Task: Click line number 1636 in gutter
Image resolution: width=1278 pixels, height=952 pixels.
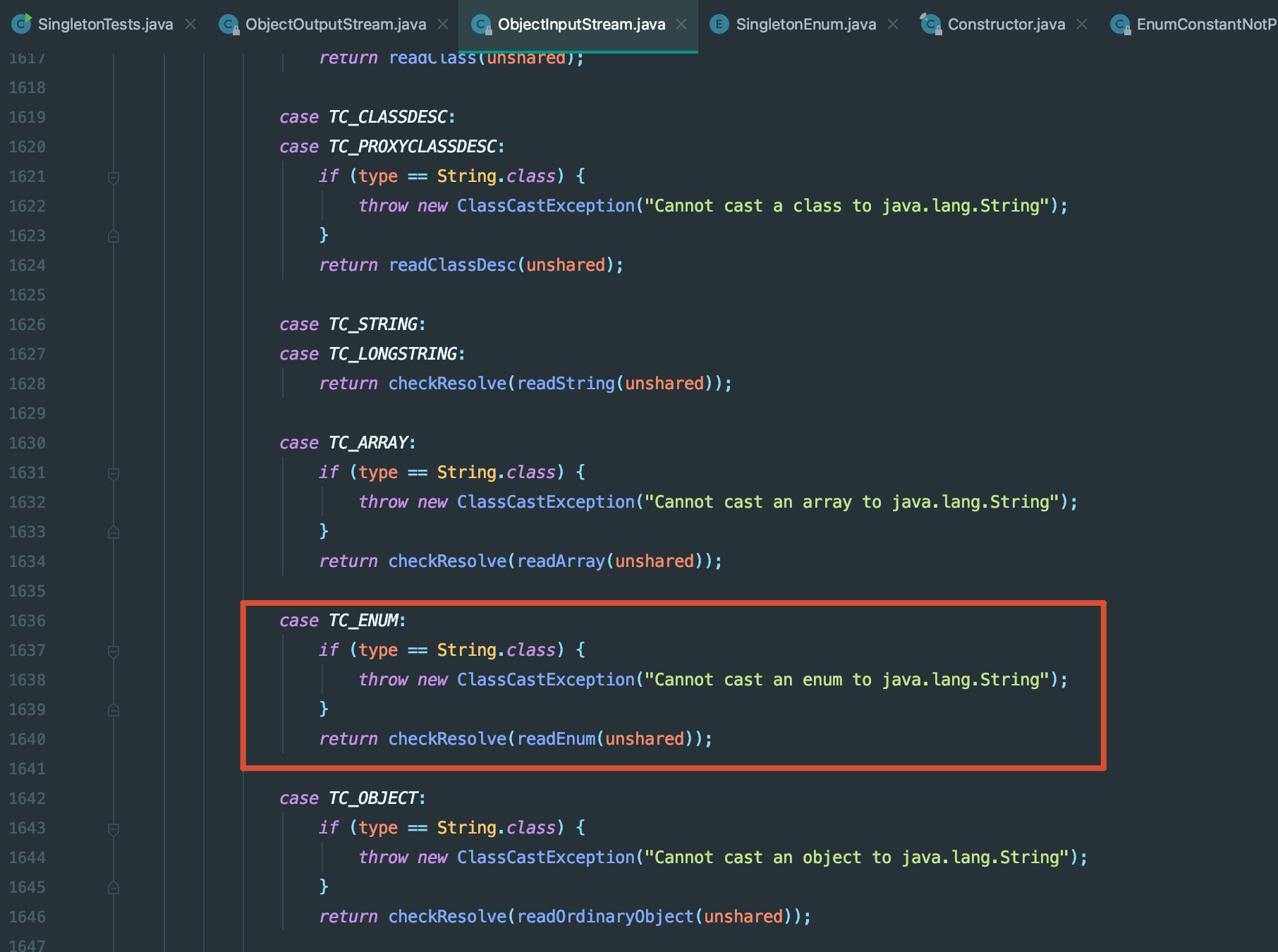Action: coord(27,621)
